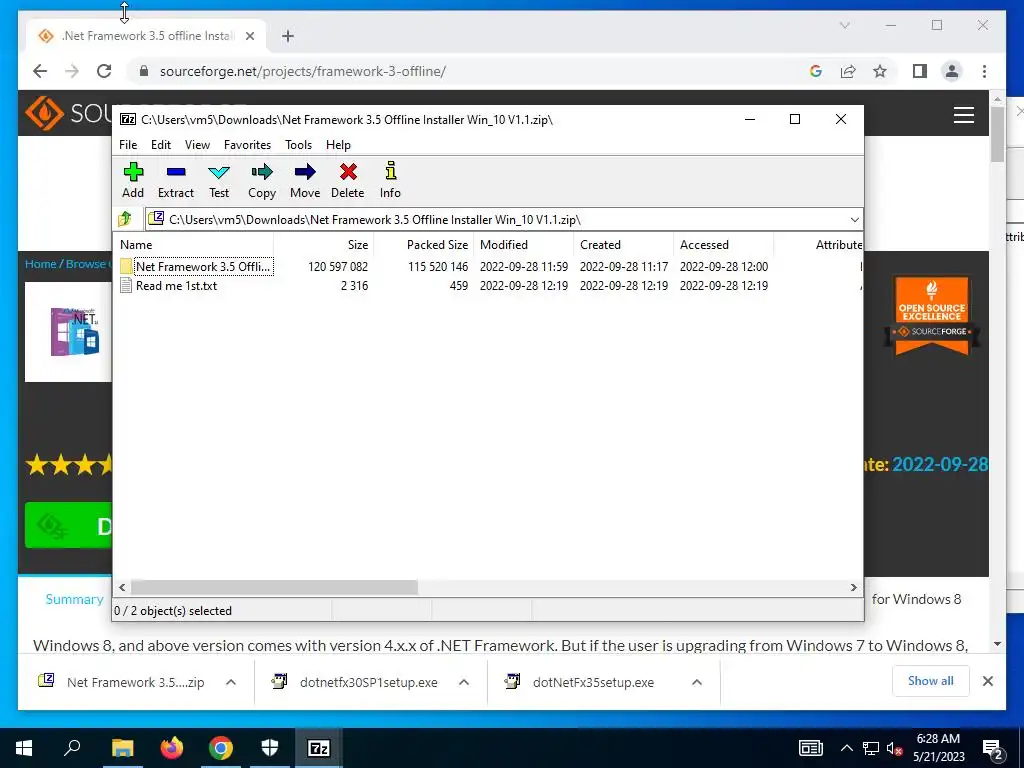Open Windows taskbar search
The width and height of the screenshot is (1024, 768).
pyautogui.click(x=72, y=748)
